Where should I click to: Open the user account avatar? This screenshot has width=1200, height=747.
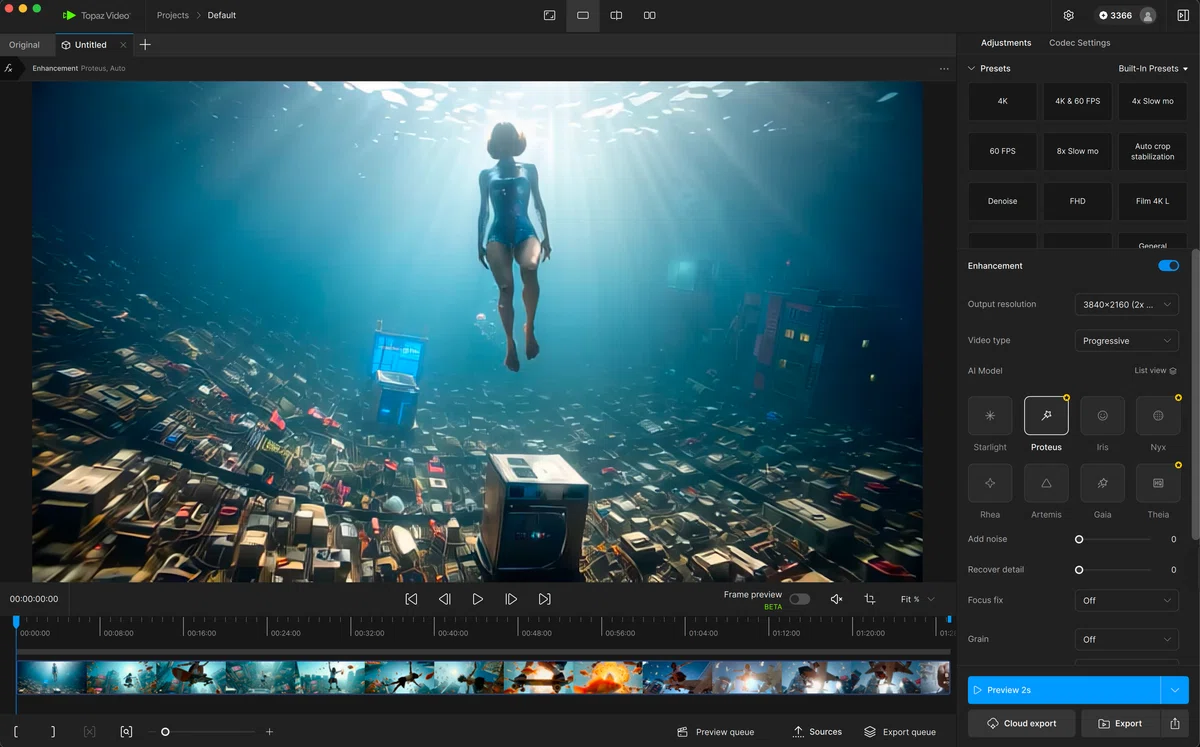[1147, 16]
